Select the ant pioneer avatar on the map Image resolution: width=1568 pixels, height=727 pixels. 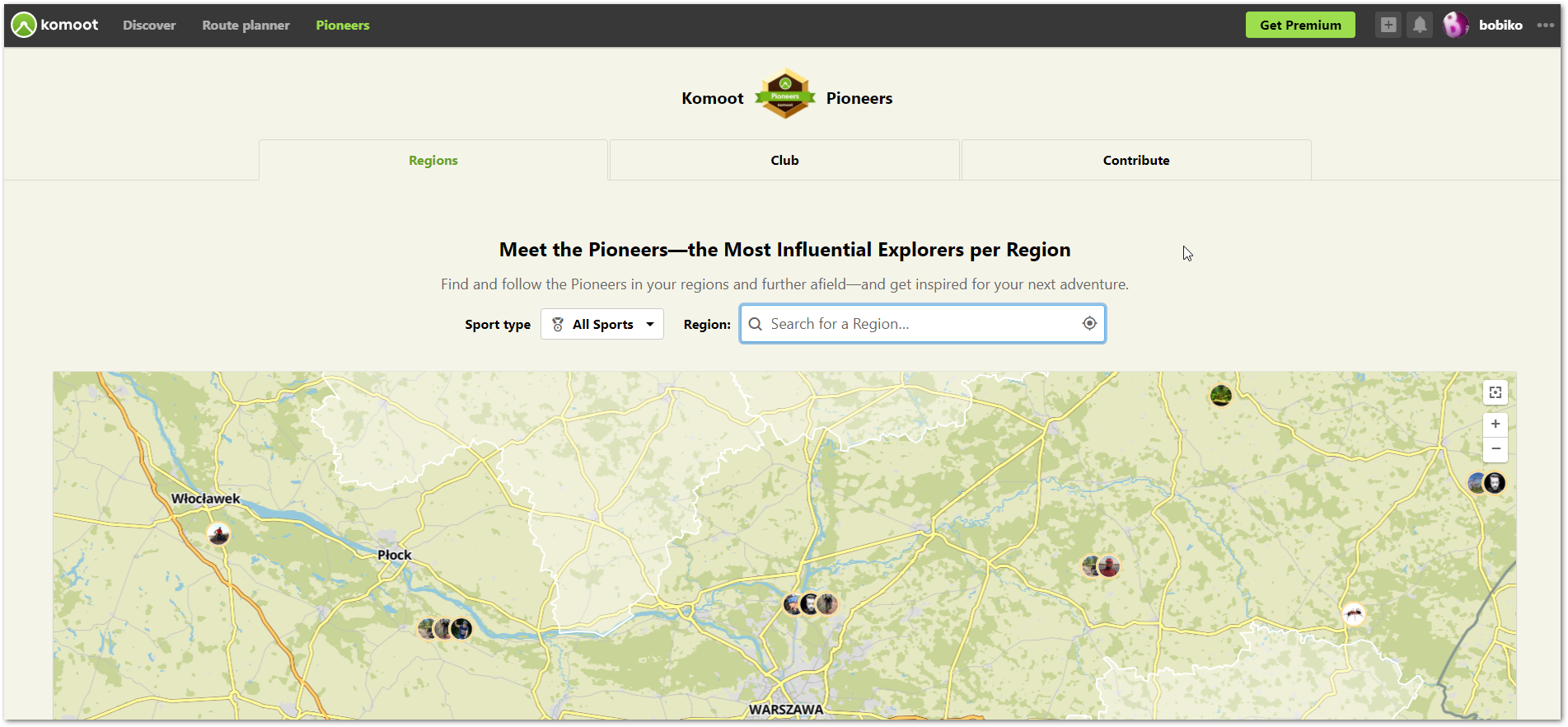point(1353,614)
